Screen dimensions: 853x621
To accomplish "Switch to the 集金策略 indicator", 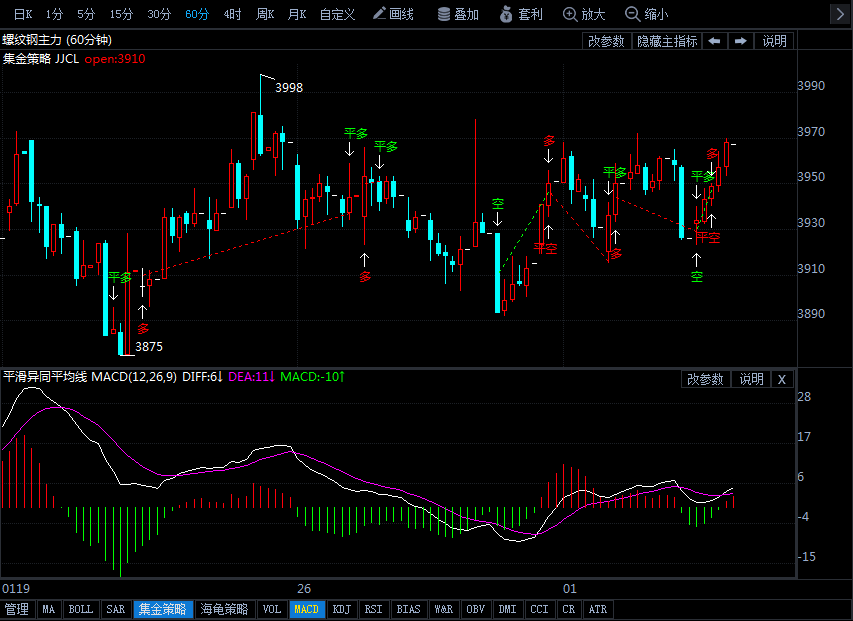I will click(x=162, y=609).
